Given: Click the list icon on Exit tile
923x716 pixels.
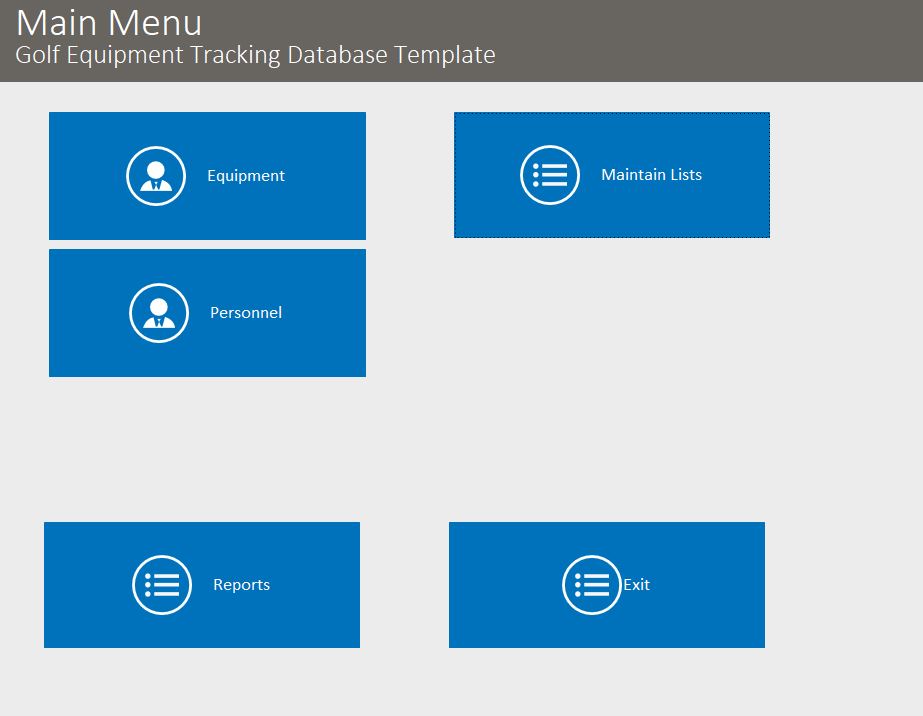Looking at the screenshot, I should coord(592,585).
